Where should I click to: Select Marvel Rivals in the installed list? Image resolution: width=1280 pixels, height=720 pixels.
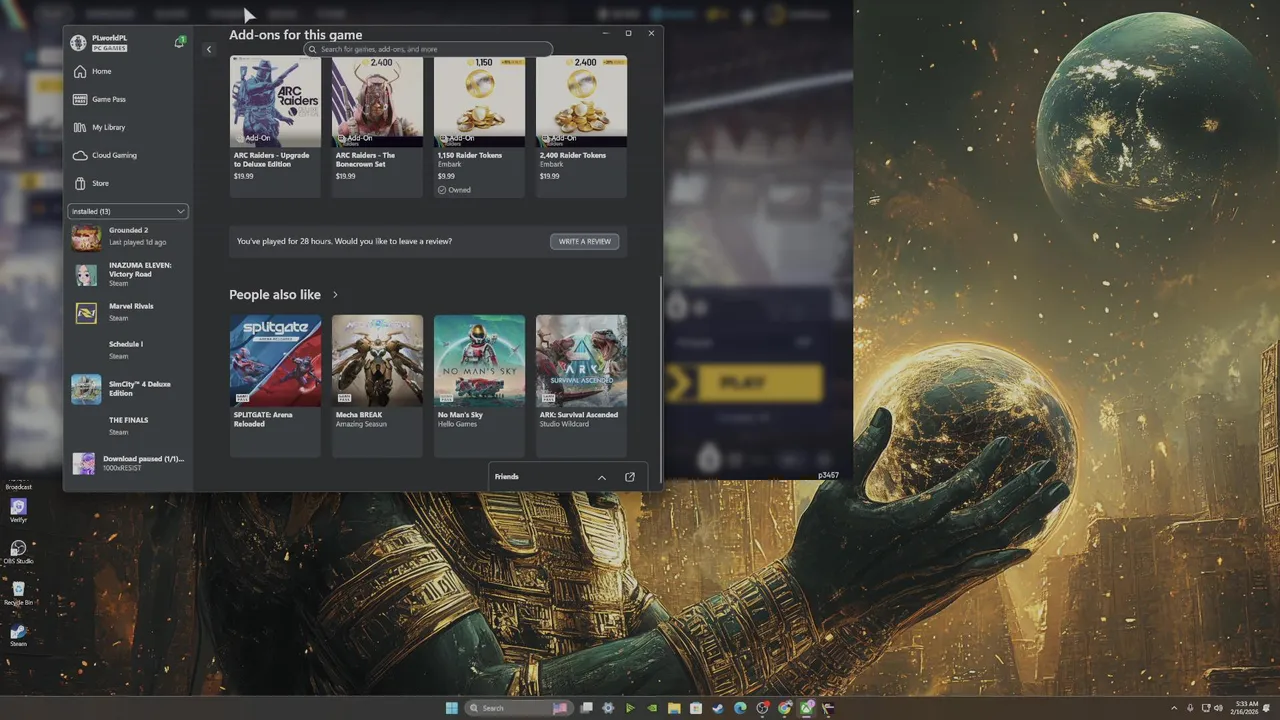pyautogui.click(x=128, y=312)
